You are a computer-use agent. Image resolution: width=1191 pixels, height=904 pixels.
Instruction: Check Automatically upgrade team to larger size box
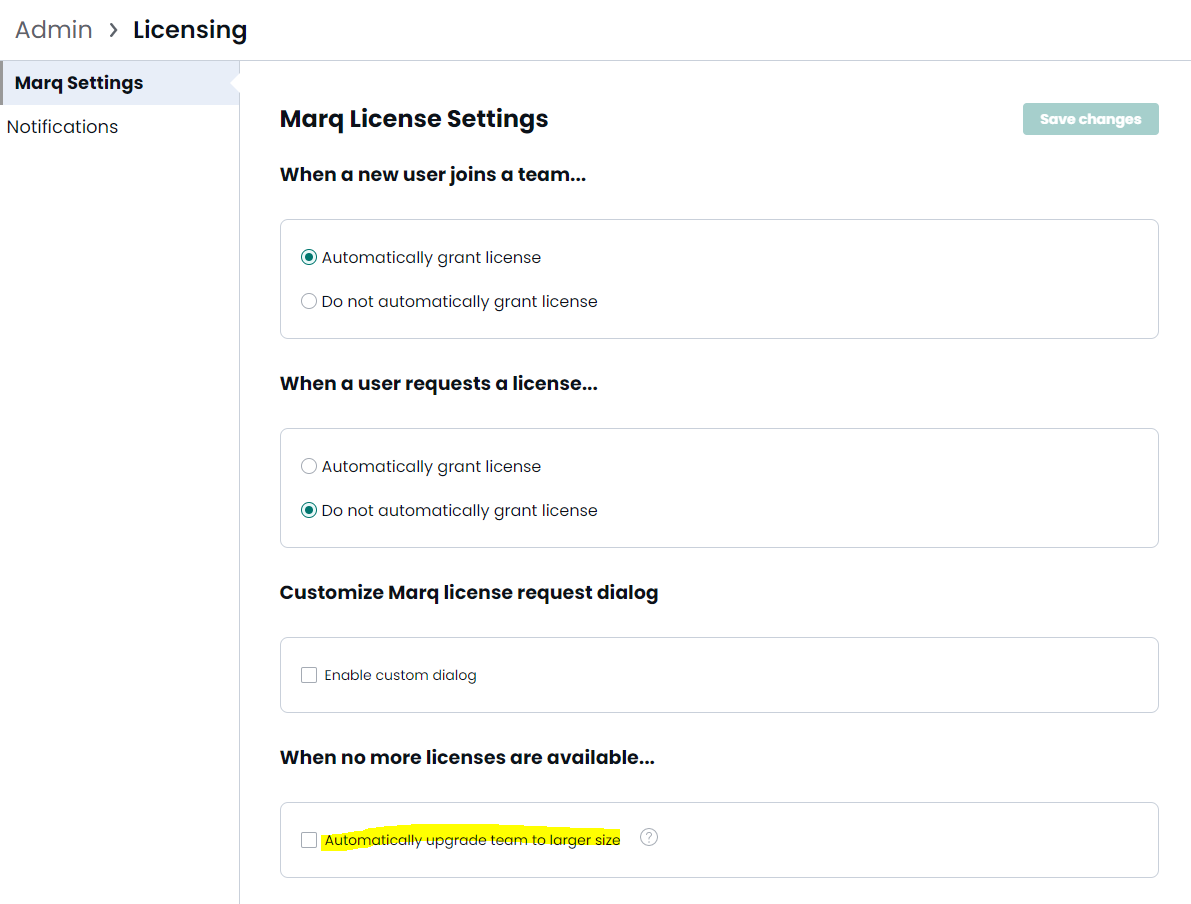click(309, 840)
